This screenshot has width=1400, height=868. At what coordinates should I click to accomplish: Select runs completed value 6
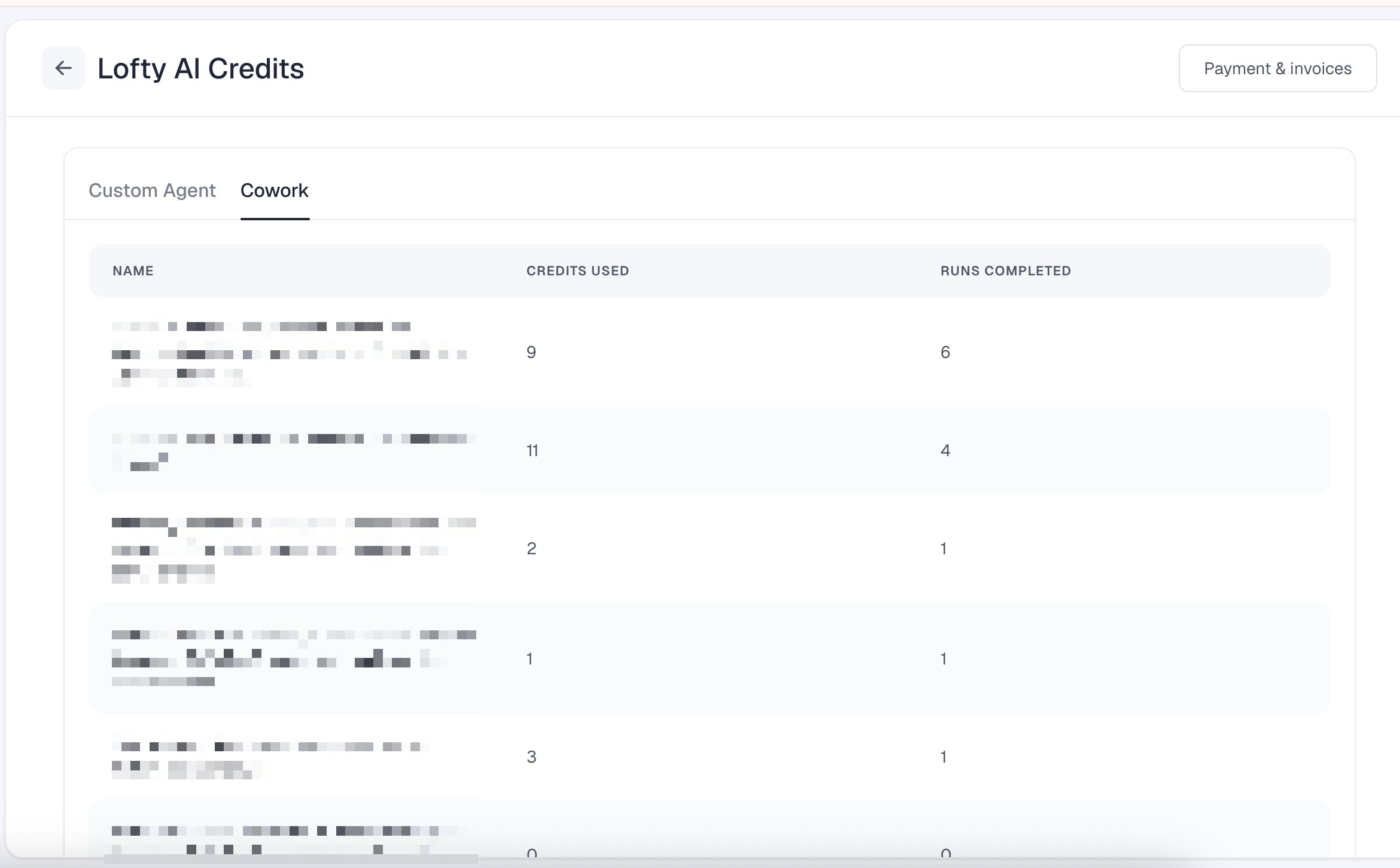click(x=945, y=352)
